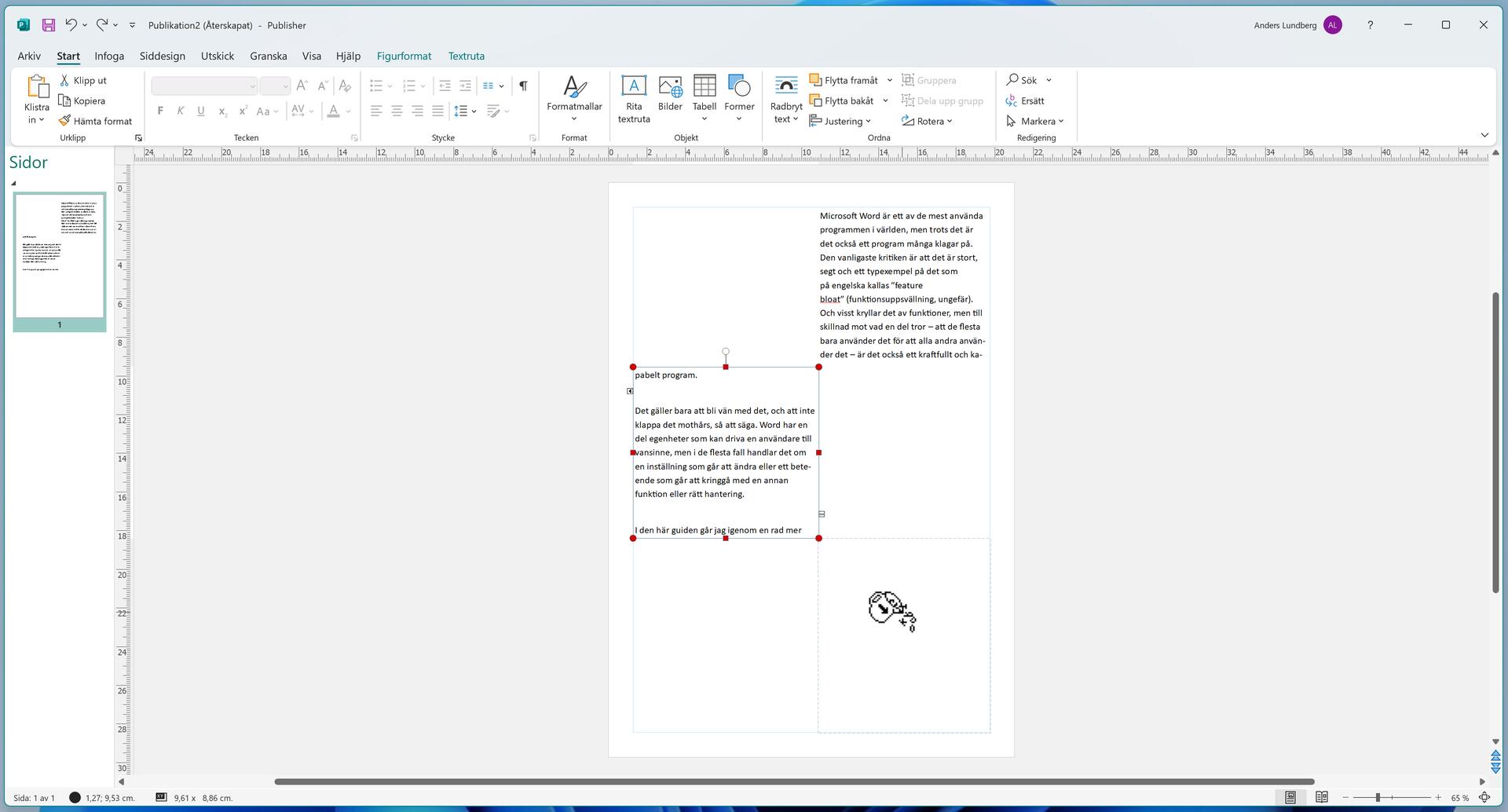The image size is (1508, 812).
Task: Click the Ersätt replace icon
Action: pos(1030,101)
